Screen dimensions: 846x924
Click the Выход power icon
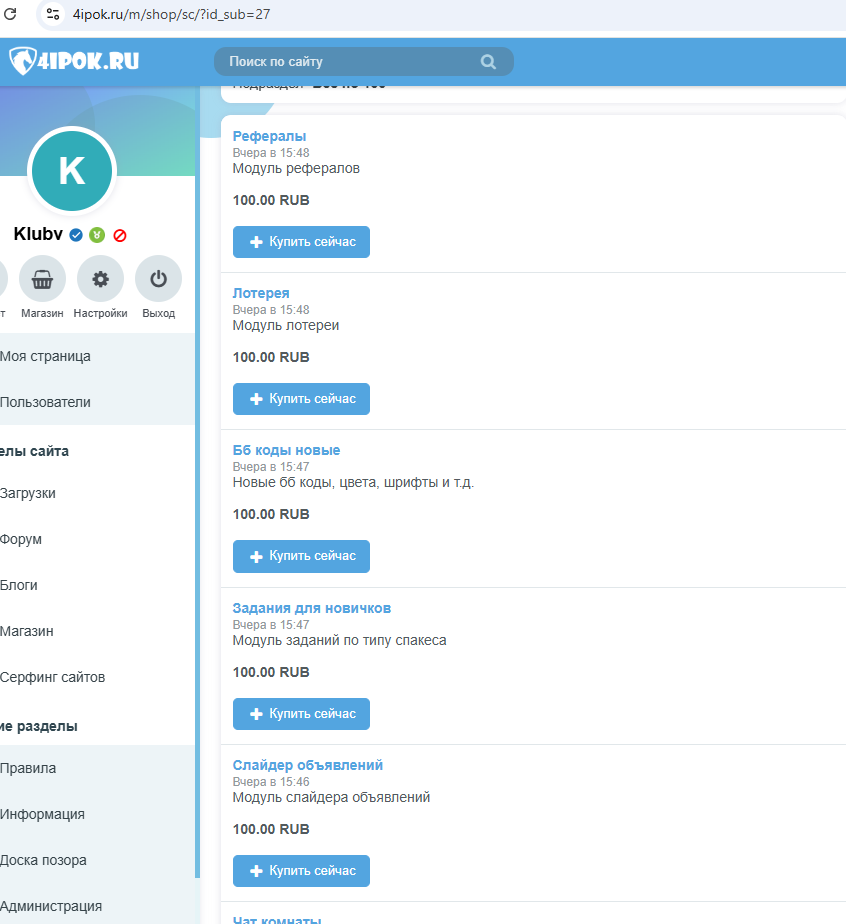point(158,279)
